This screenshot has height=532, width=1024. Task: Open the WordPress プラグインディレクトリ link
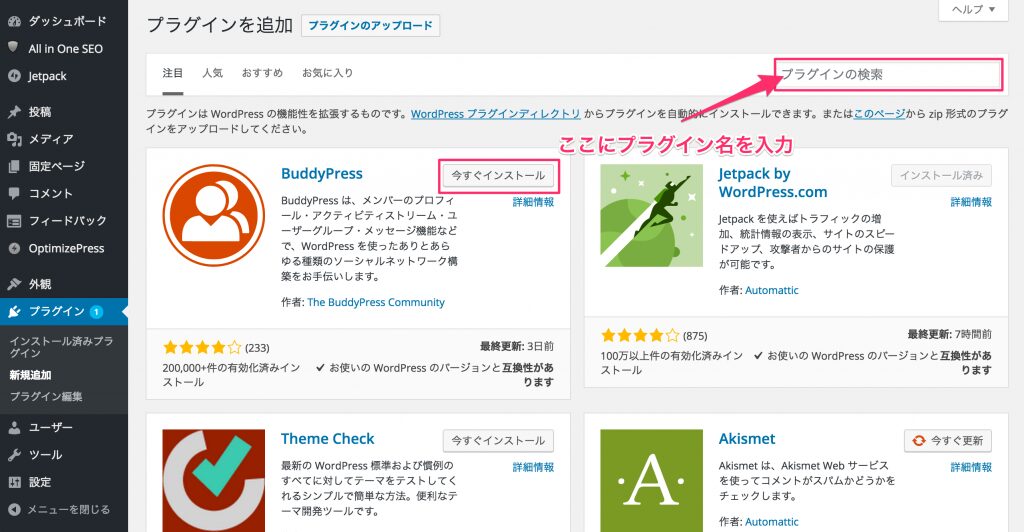pyautogui.click(x=495, y=114)
